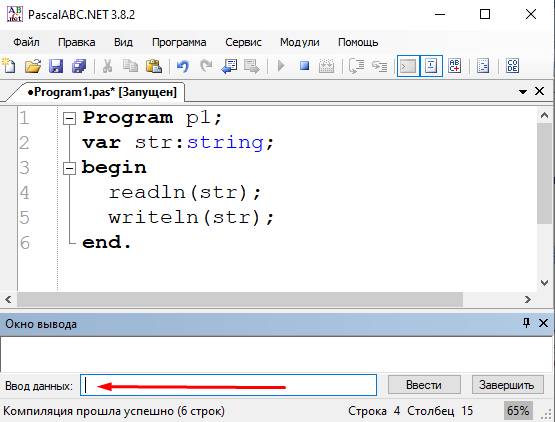Screen dimensions: 555x422
Task: Collapse the Program p1 code block
Action: [x=69, y=119]
